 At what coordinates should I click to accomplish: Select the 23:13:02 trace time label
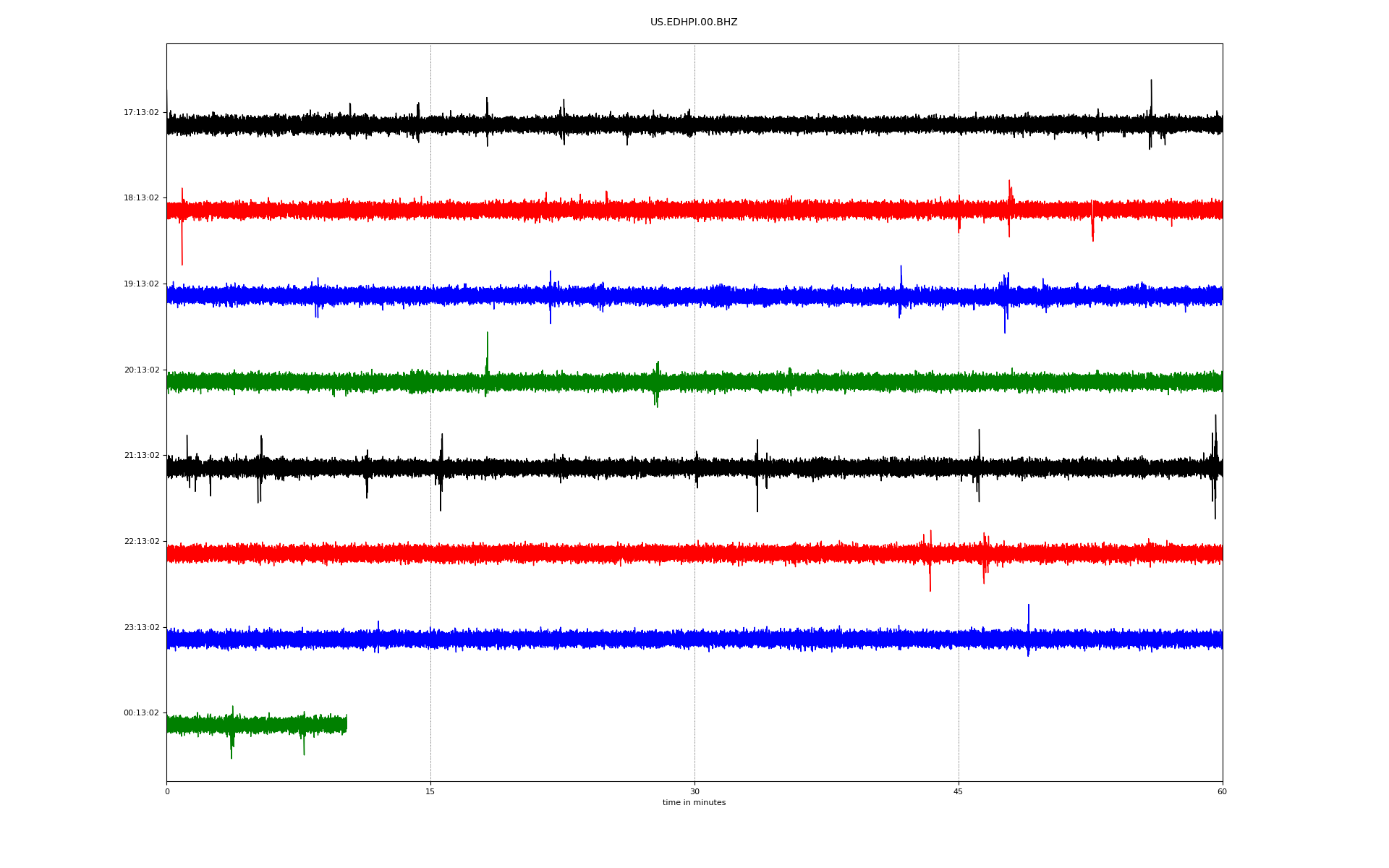(141, 627)
